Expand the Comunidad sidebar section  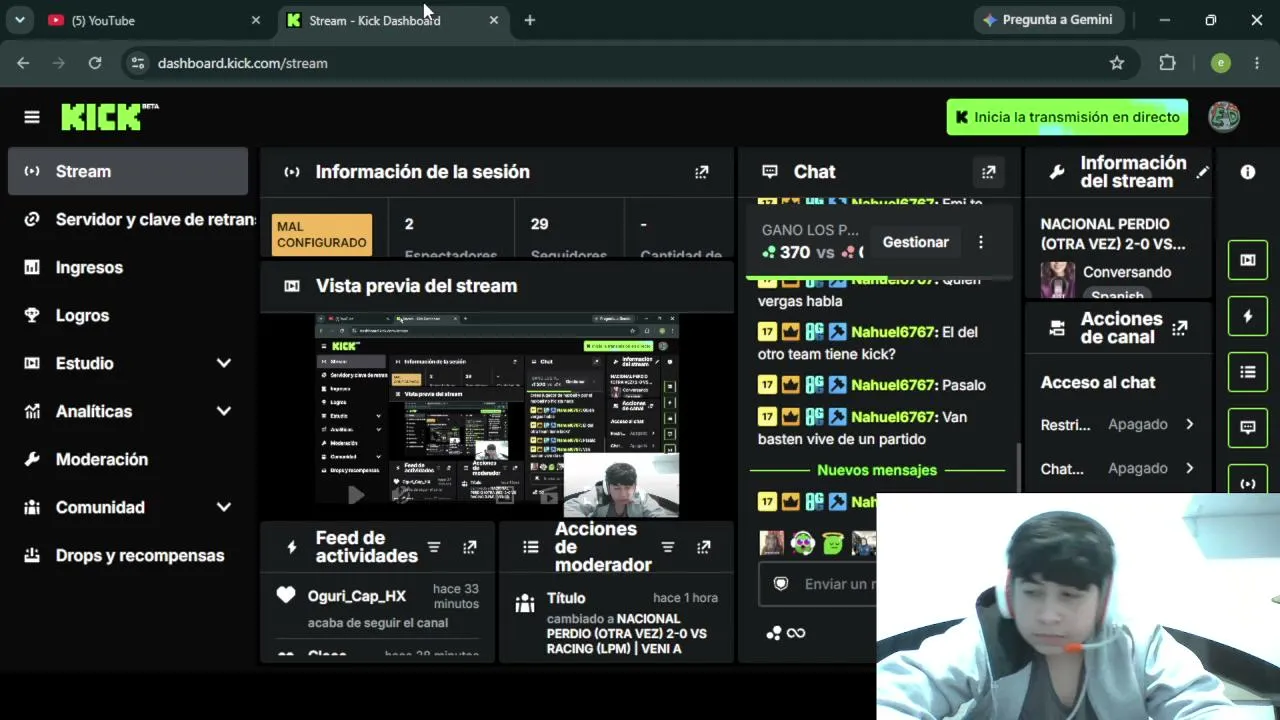pyautogui.click(x=224, y=507)
